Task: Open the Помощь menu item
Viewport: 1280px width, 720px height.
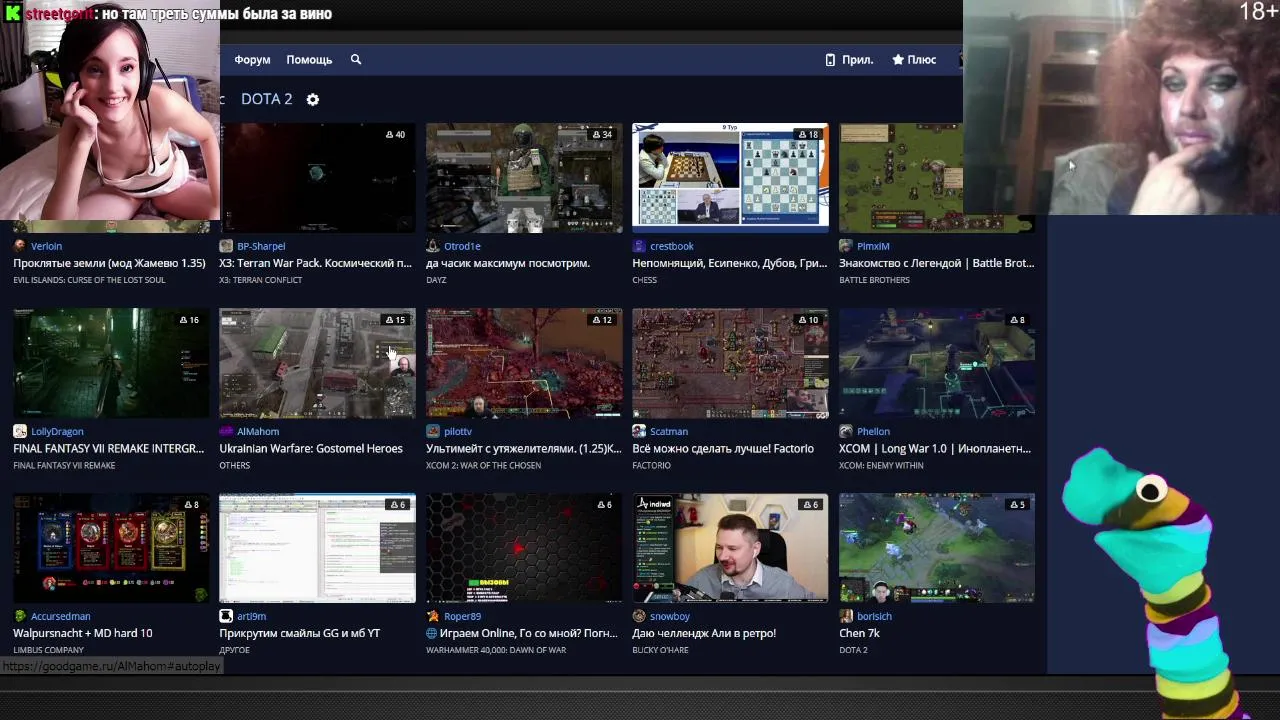Action: (x=309, y=60)
